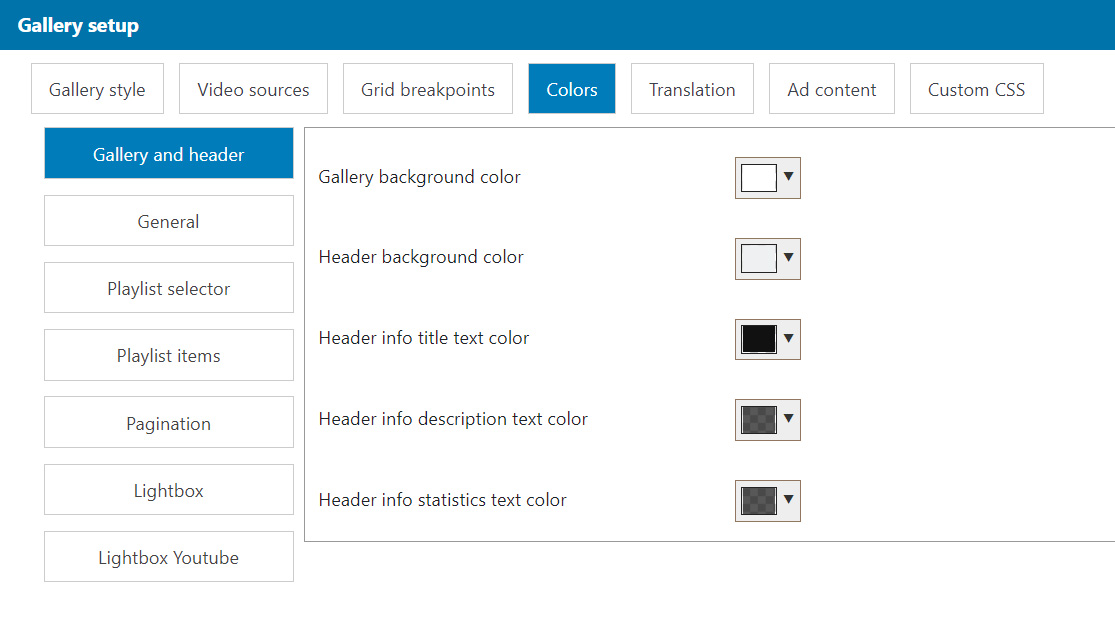Click the white Gallery background color swatch

pos(758,178)
